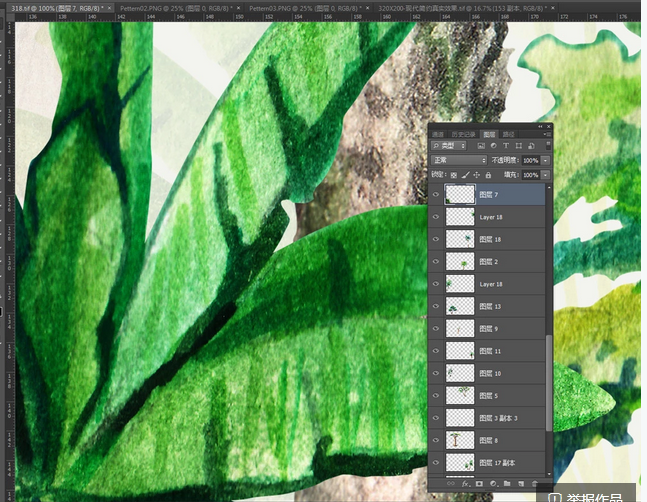
Task: Toggle visibility of 图层 13 layer
Action: pos(436,307)
